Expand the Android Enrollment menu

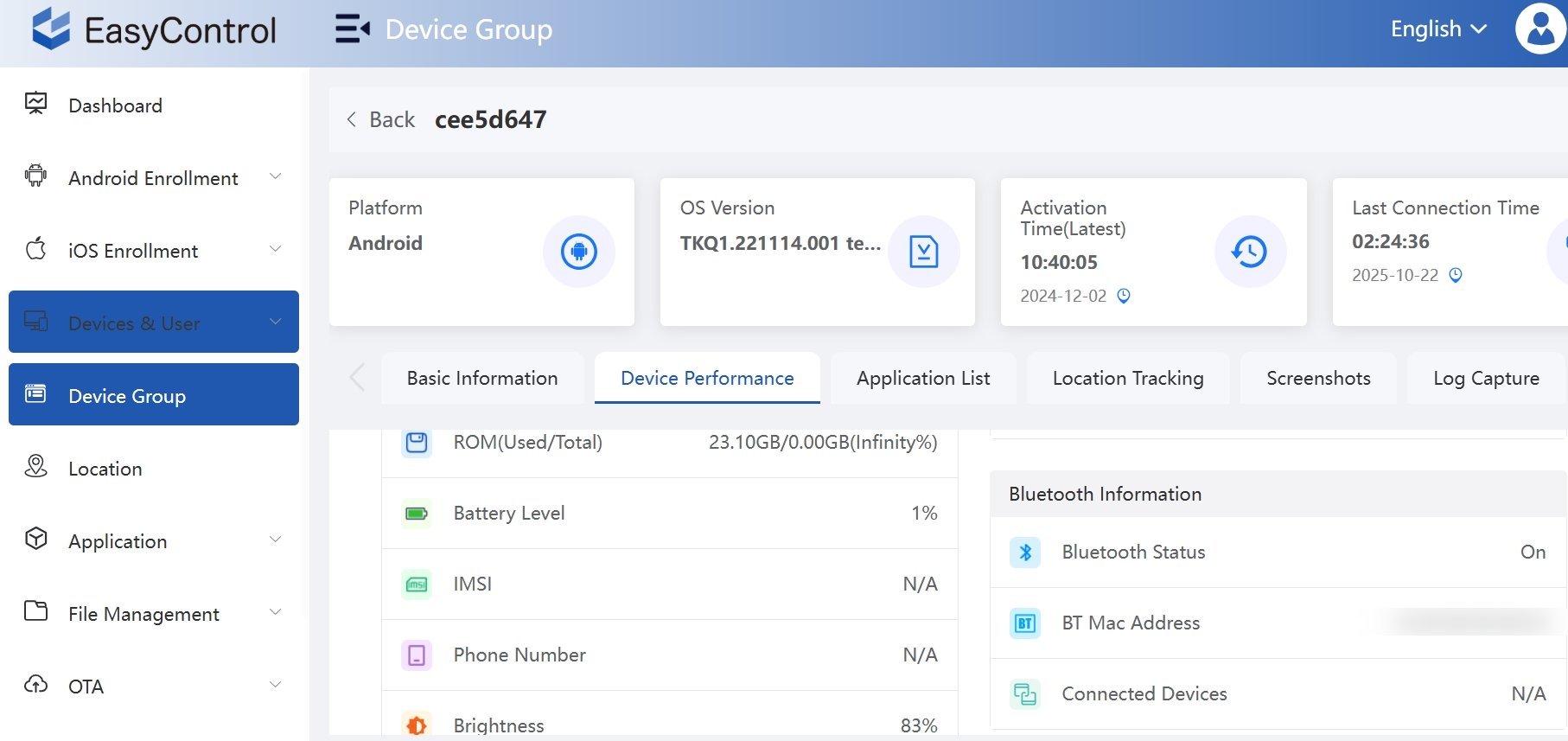click(x=154, y=178)
